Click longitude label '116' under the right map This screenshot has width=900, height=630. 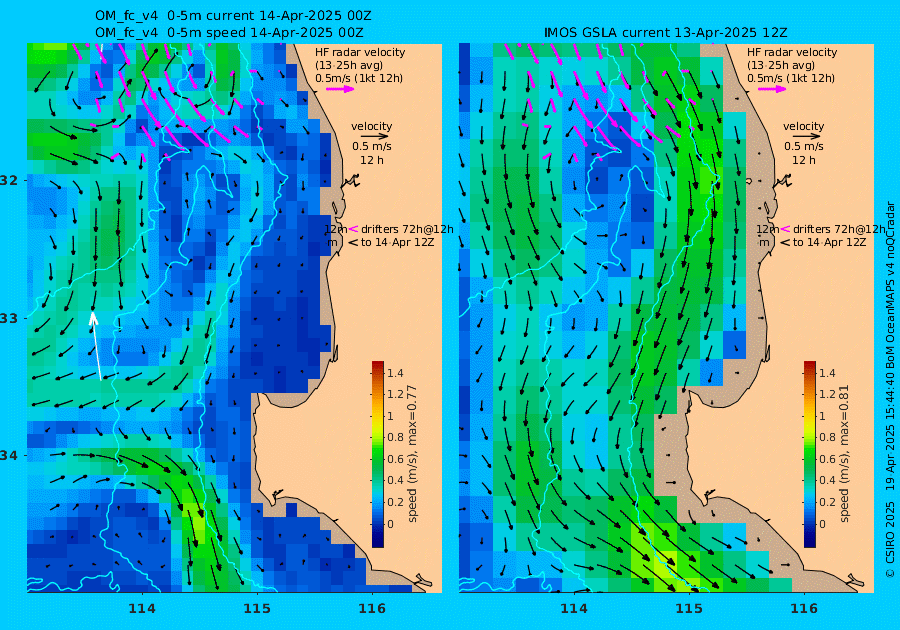pyautogui.click(x=804, y=609)
